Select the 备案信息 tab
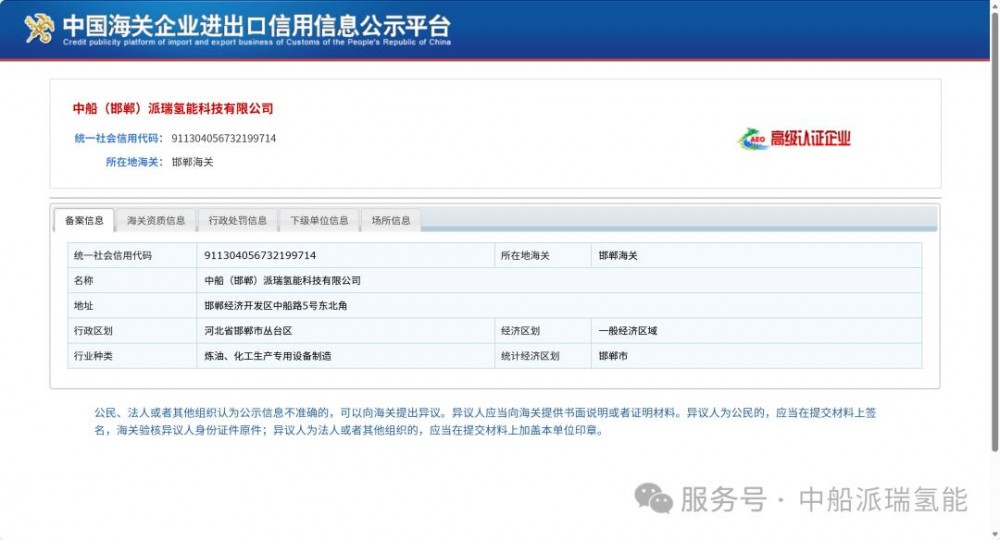 point(84,221)
